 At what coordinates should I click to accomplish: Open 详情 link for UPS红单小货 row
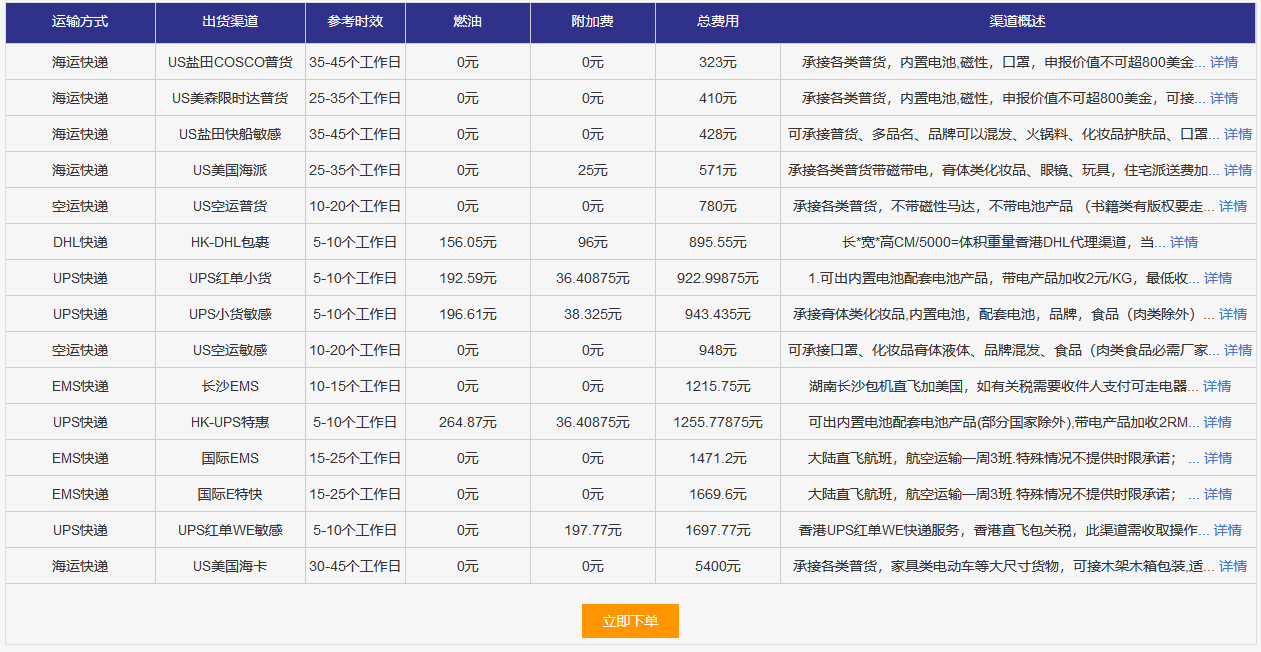[x=1218, y=278]
